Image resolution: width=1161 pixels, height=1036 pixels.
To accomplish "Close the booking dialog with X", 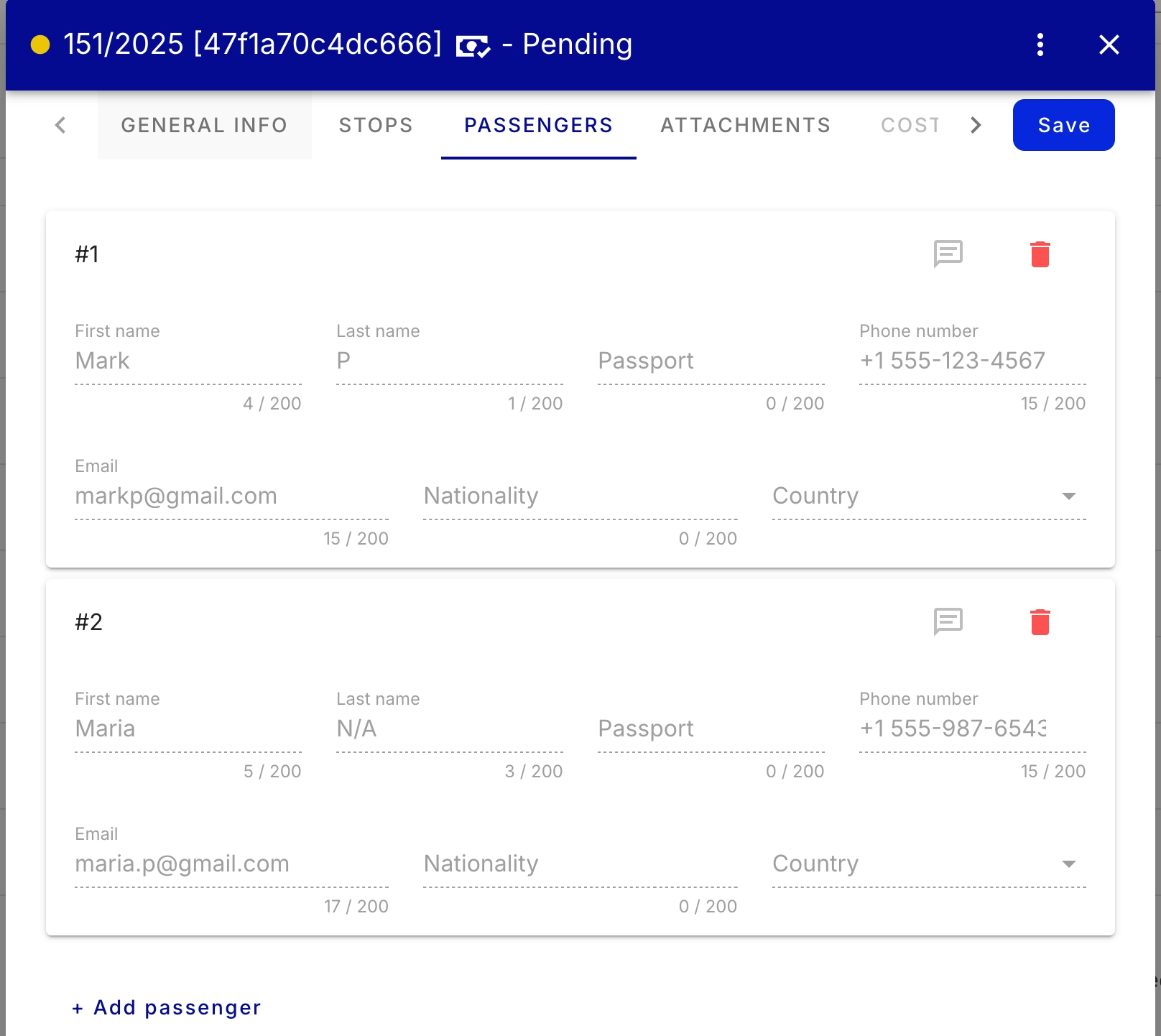I will click(x=1109, y=45).
